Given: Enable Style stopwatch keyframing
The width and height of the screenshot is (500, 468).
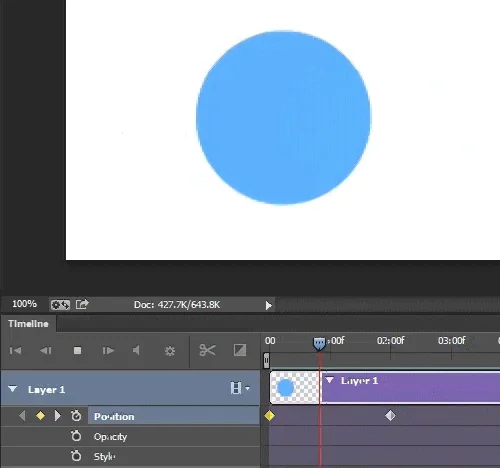Looking at the screenshot, I should 76,456.
